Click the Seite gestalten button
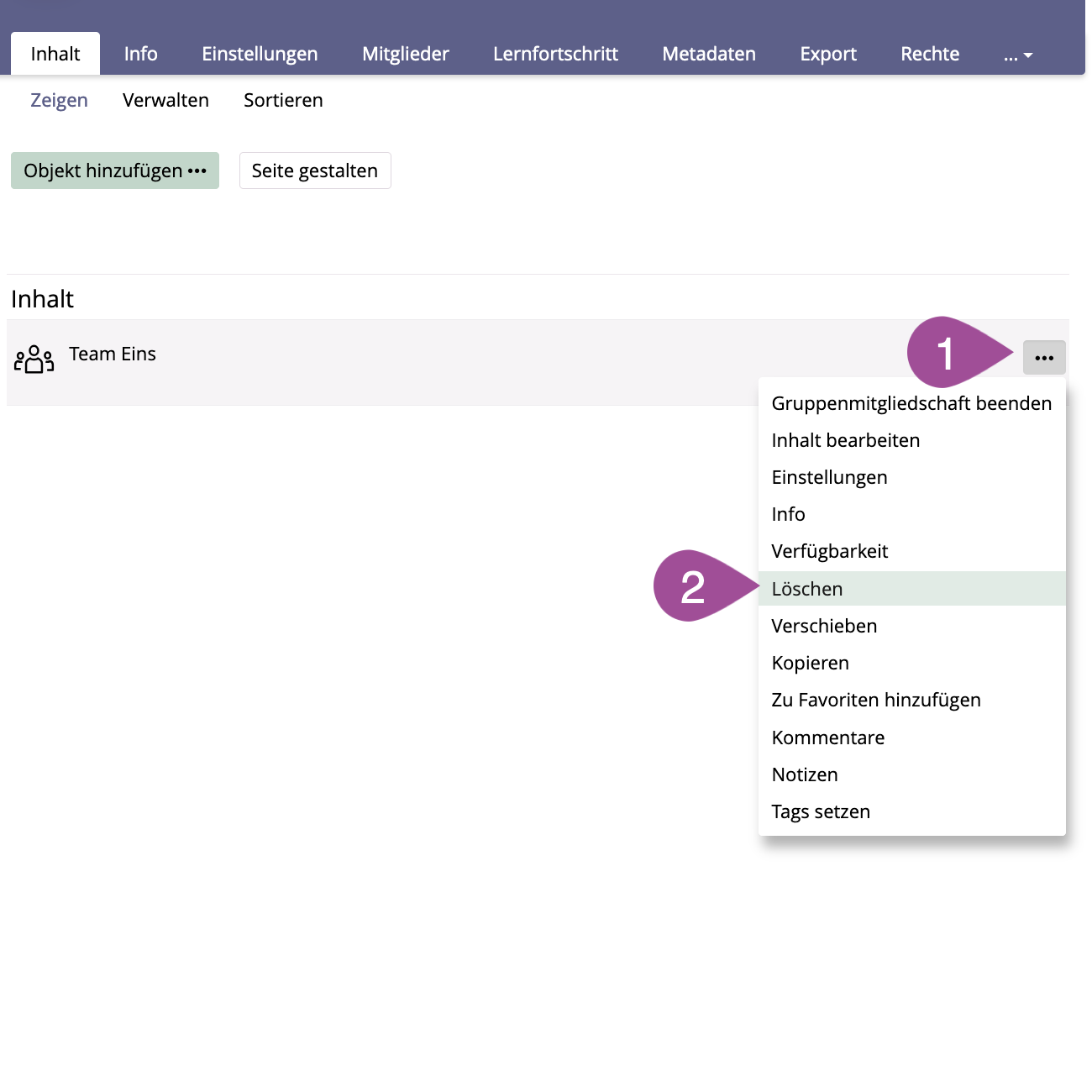 pos(315,171)
